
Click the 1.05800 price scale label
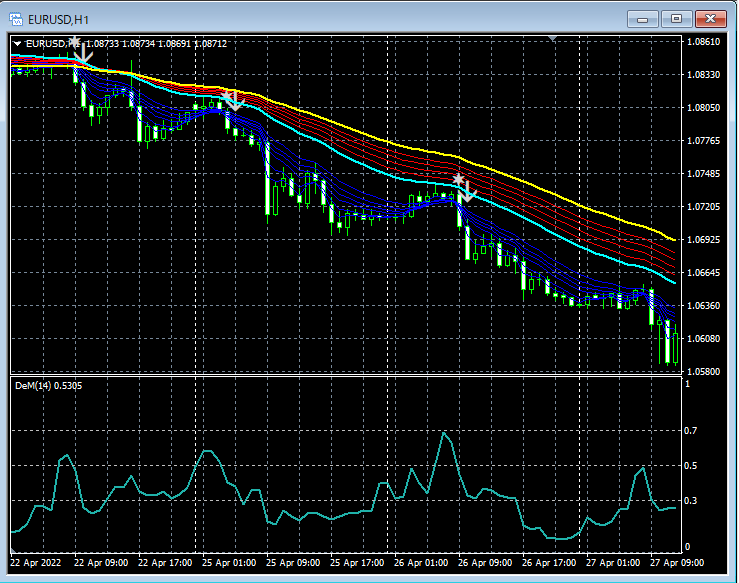tap(704, 371)
